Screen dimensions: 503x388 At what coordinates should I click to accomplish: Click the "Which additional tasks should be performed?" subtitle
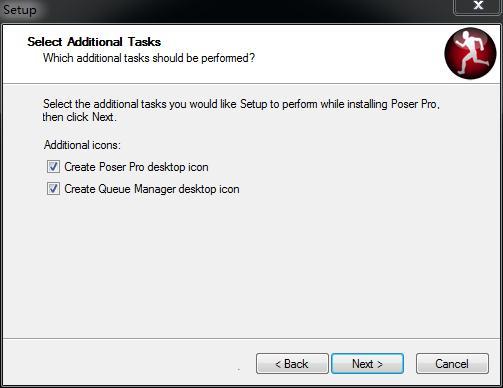point(149,58)
